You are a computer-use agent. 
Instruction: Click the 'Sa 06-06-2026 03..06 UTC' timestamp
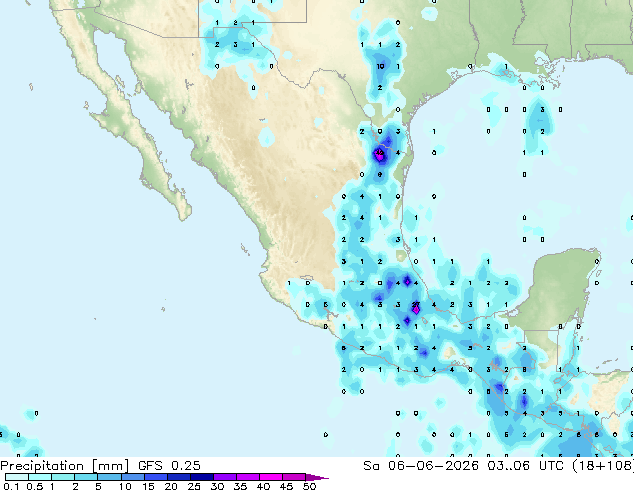(x=463, y=466)
